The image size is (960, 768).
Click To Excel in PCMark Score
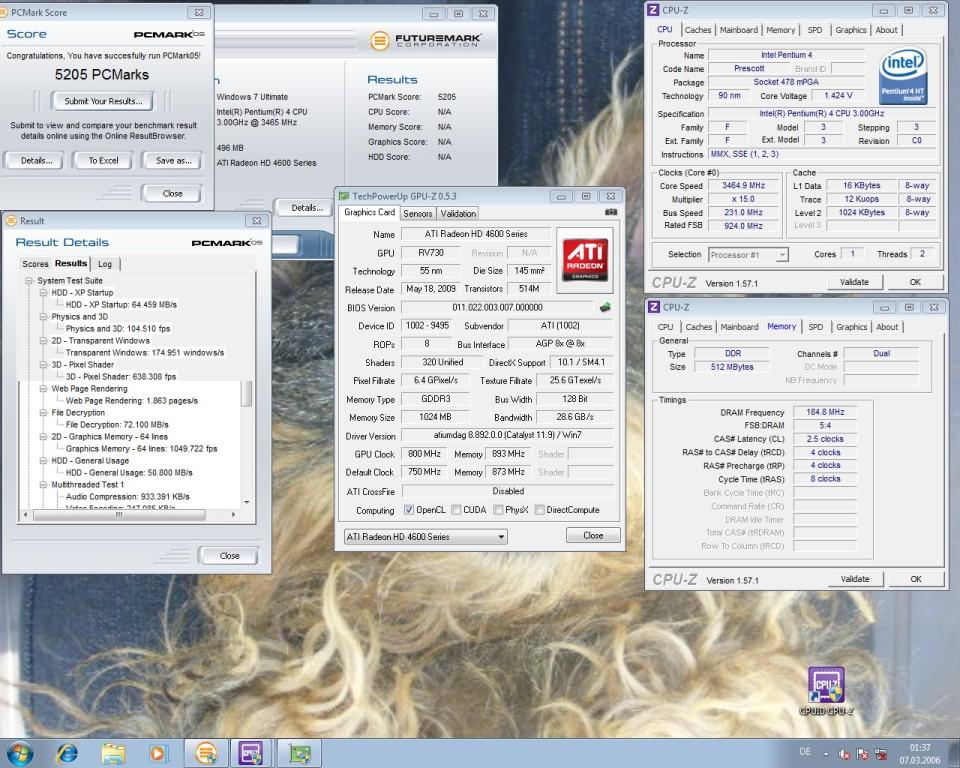click(103, 160)
